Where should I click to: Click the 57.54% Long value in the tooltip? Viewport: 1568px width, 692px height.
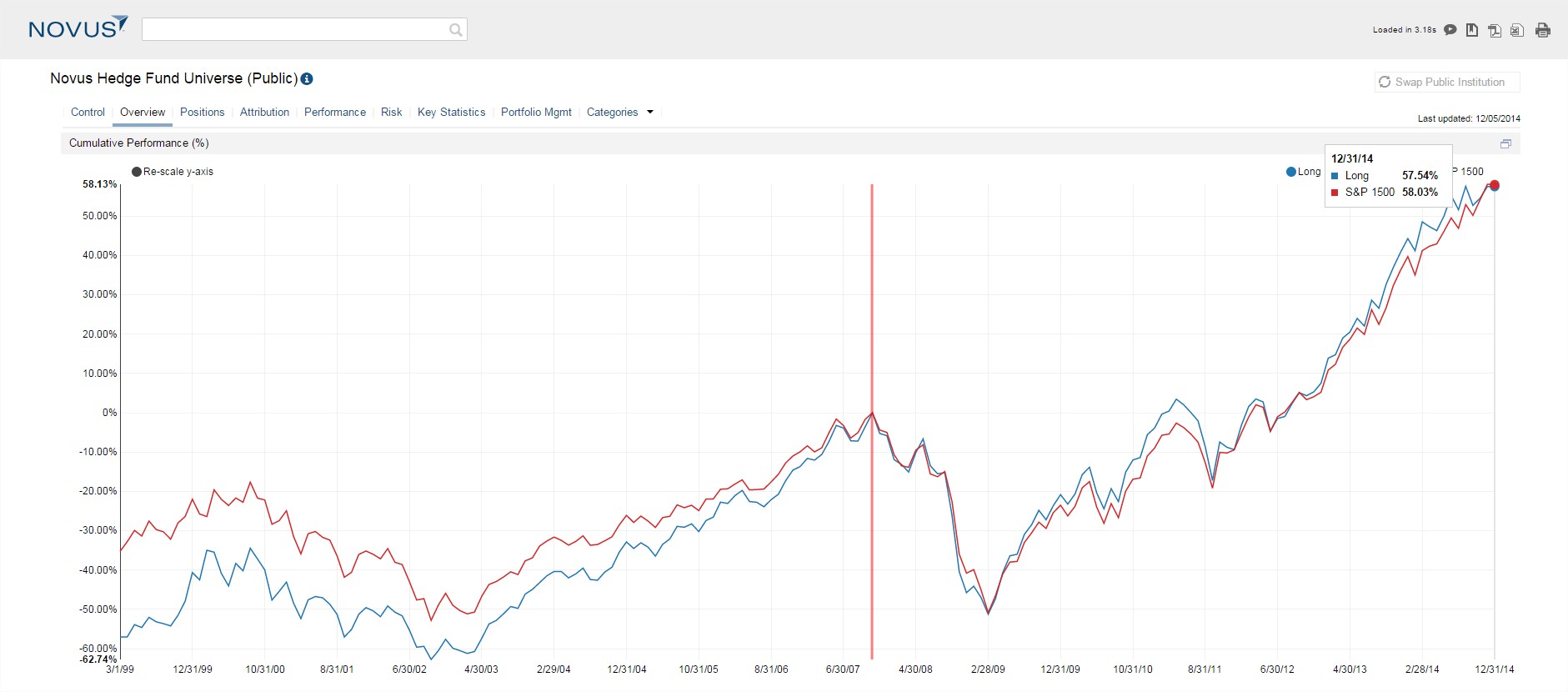(1420, 176)
